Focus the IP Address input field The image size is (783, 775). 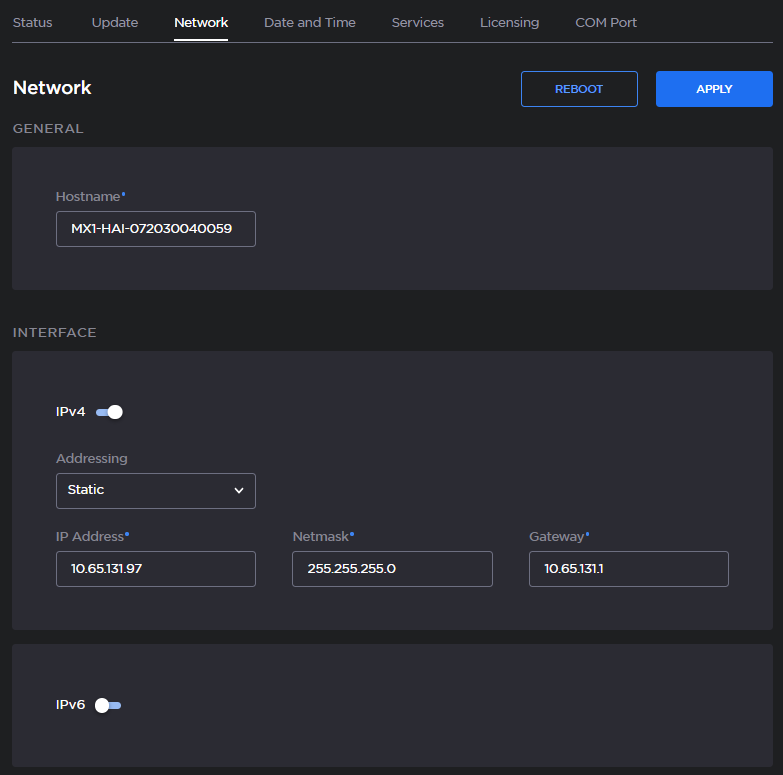coord(155,569)
